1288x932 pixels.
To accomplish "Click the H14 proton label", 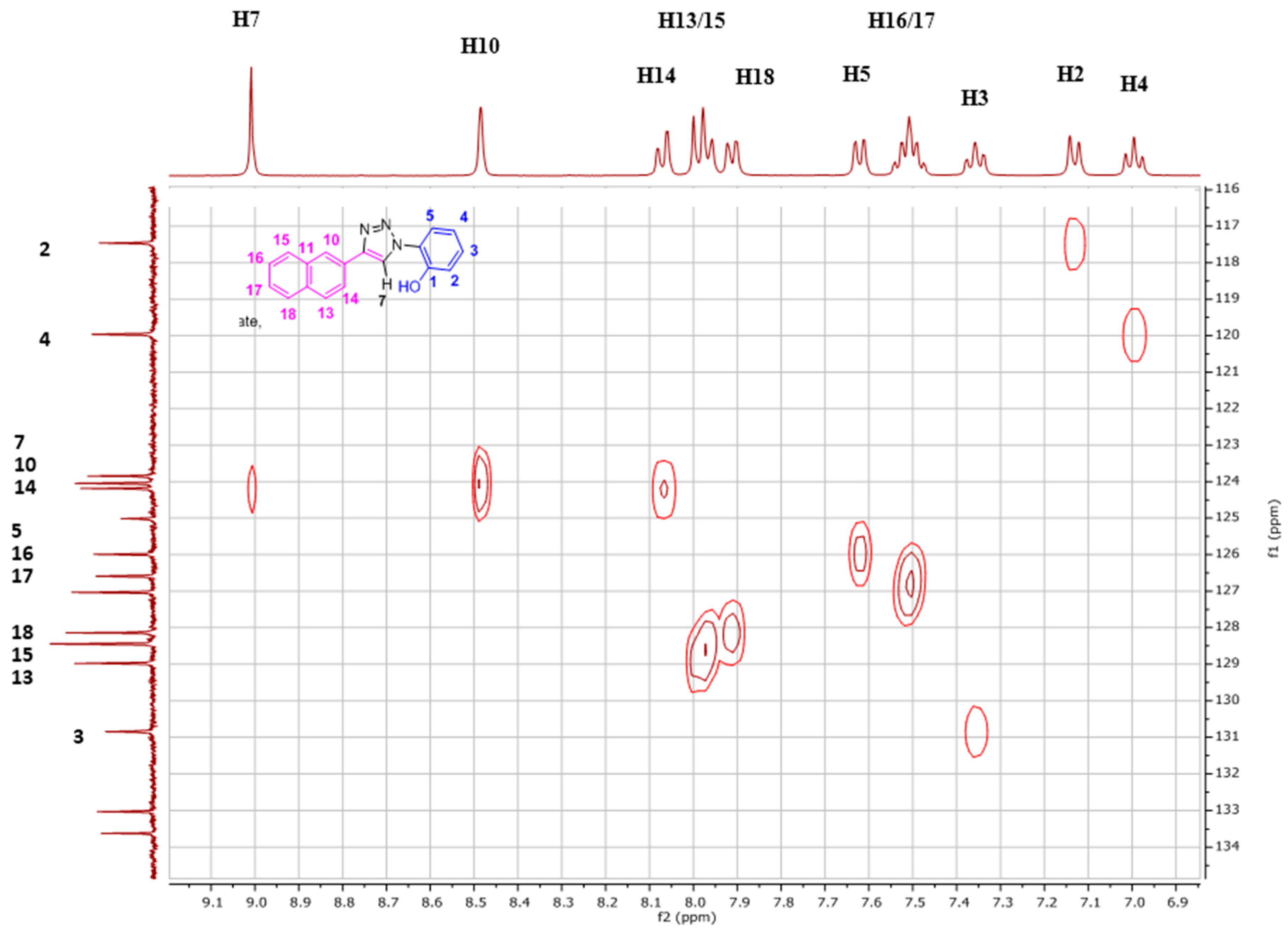I will (x=656, y=75).
